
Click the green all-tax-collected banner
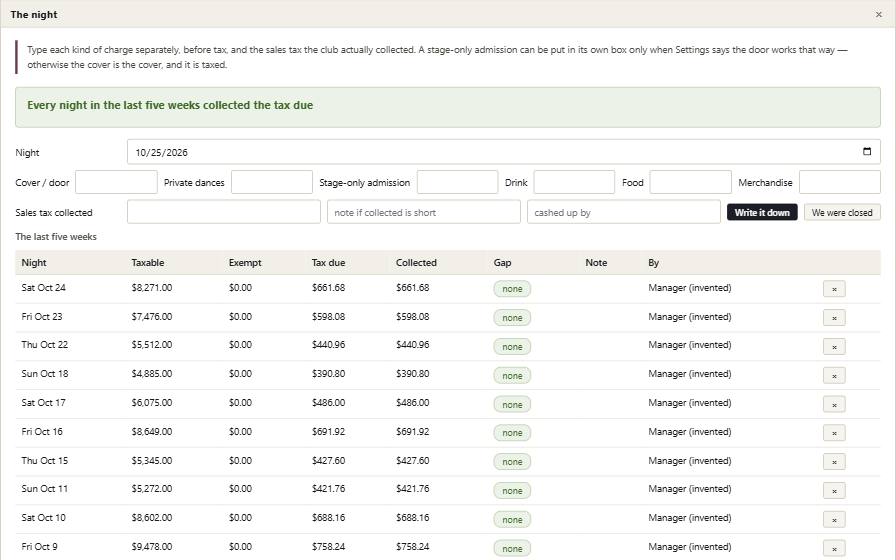(447, 107)
